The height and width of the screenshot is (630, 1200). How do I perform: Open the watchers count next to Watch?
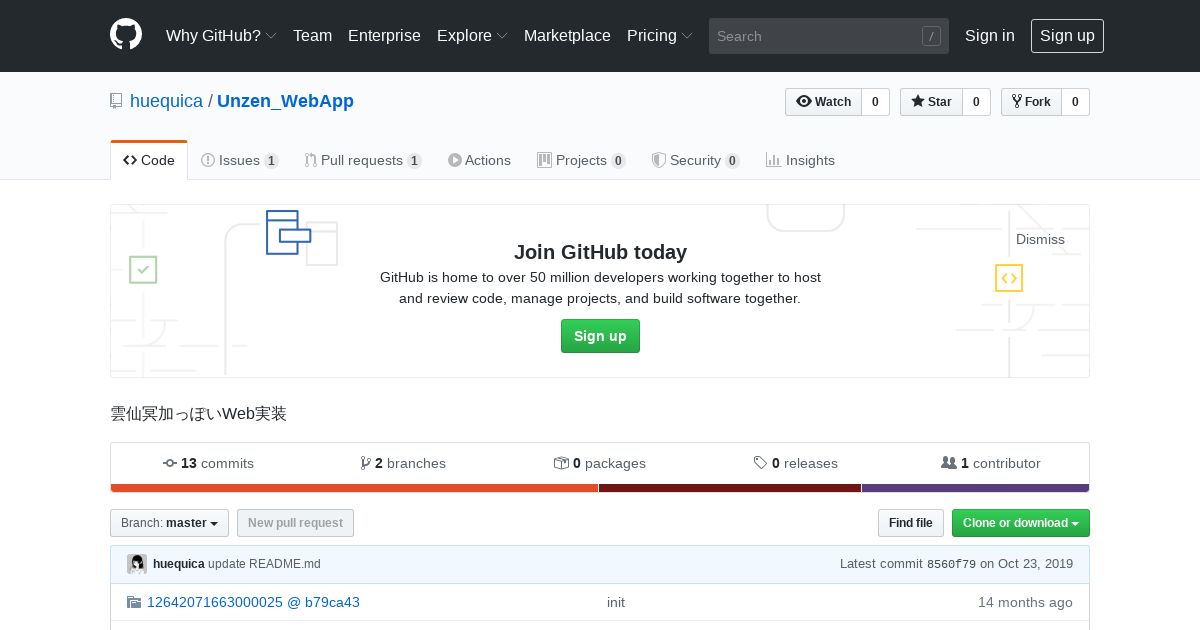[x=875, y=102]
